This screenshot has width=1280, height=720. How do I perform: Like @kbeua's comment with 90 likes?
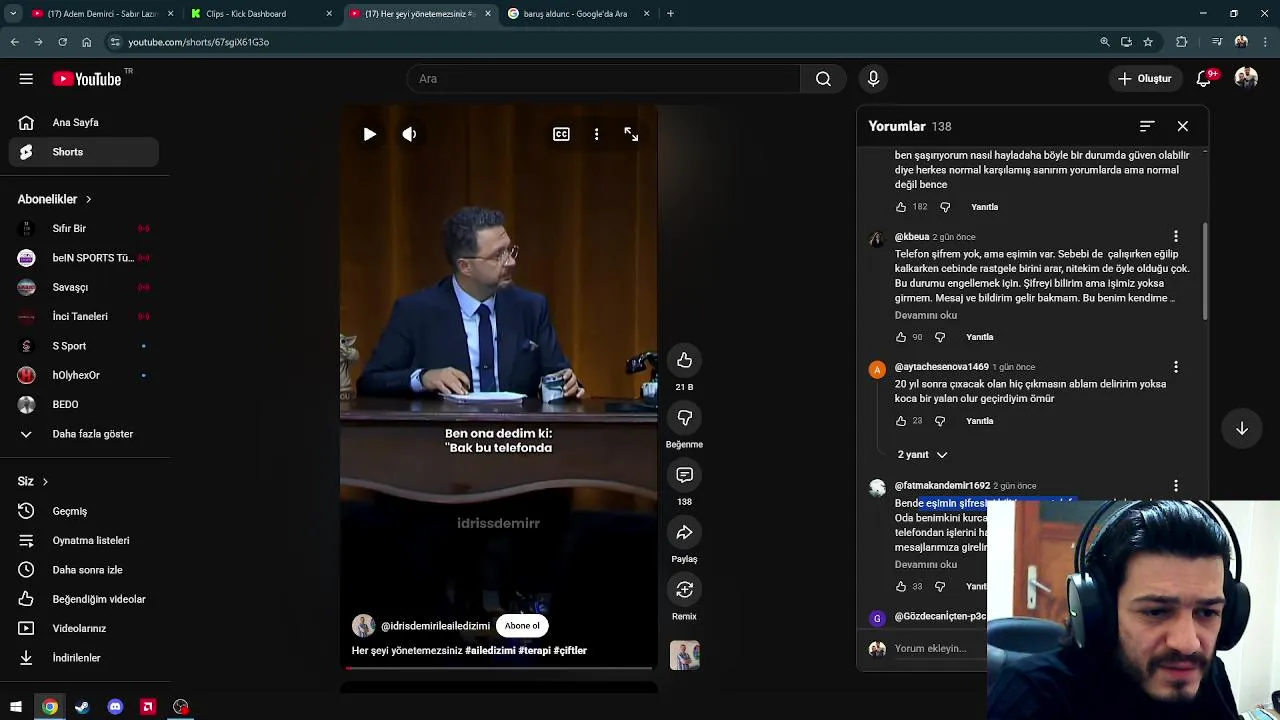pos(901,337)
